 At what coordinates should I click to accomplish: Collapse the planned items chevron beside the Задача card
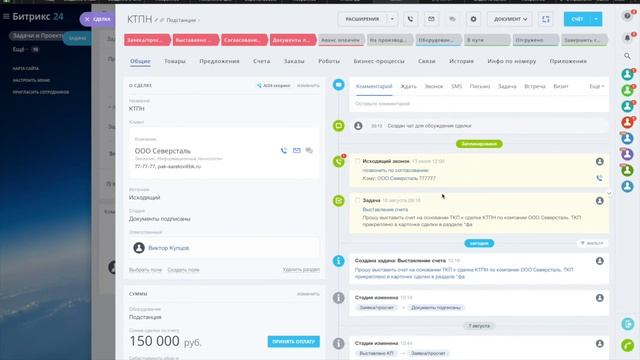(609, 194)
